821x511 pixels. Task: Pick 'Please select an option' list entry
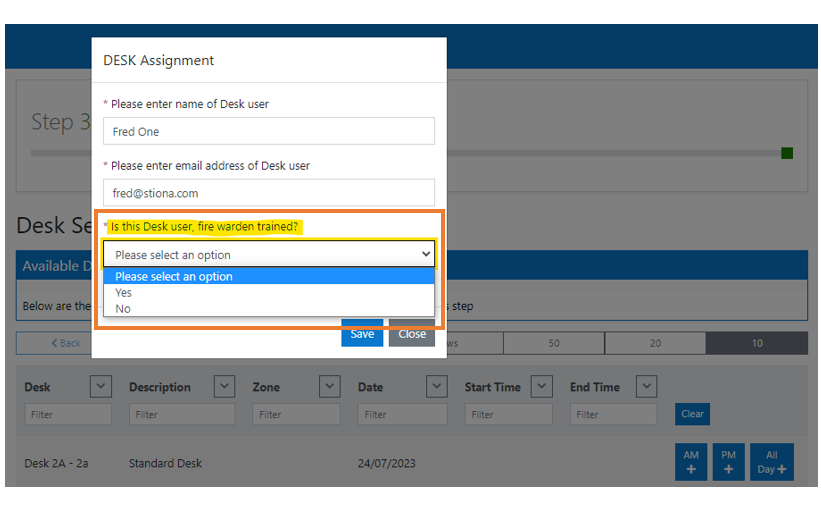click(174, 276)
